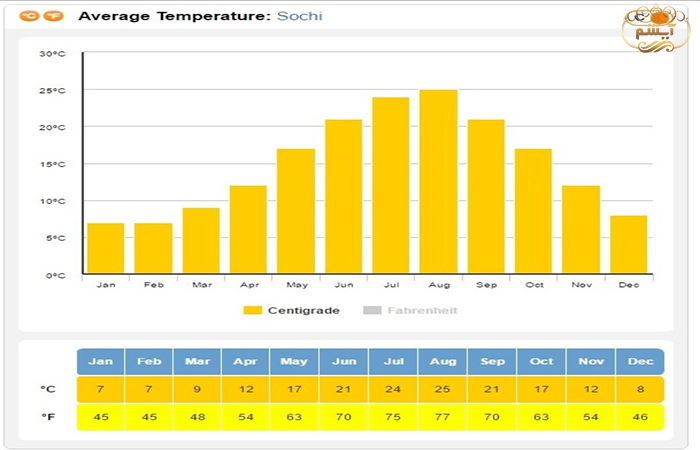Click the gray Fahrenheit legend swatch
Viewport: 700px width, 450px height.
click(x=373, y=310)
